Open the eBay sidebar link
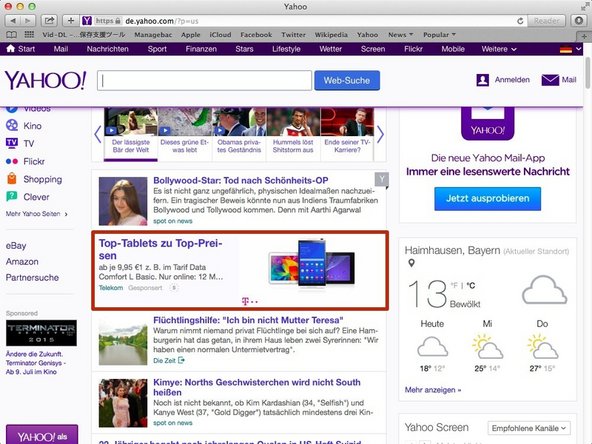Image resolution: width=592 pixels, height=444 pixels. (16, 246)
